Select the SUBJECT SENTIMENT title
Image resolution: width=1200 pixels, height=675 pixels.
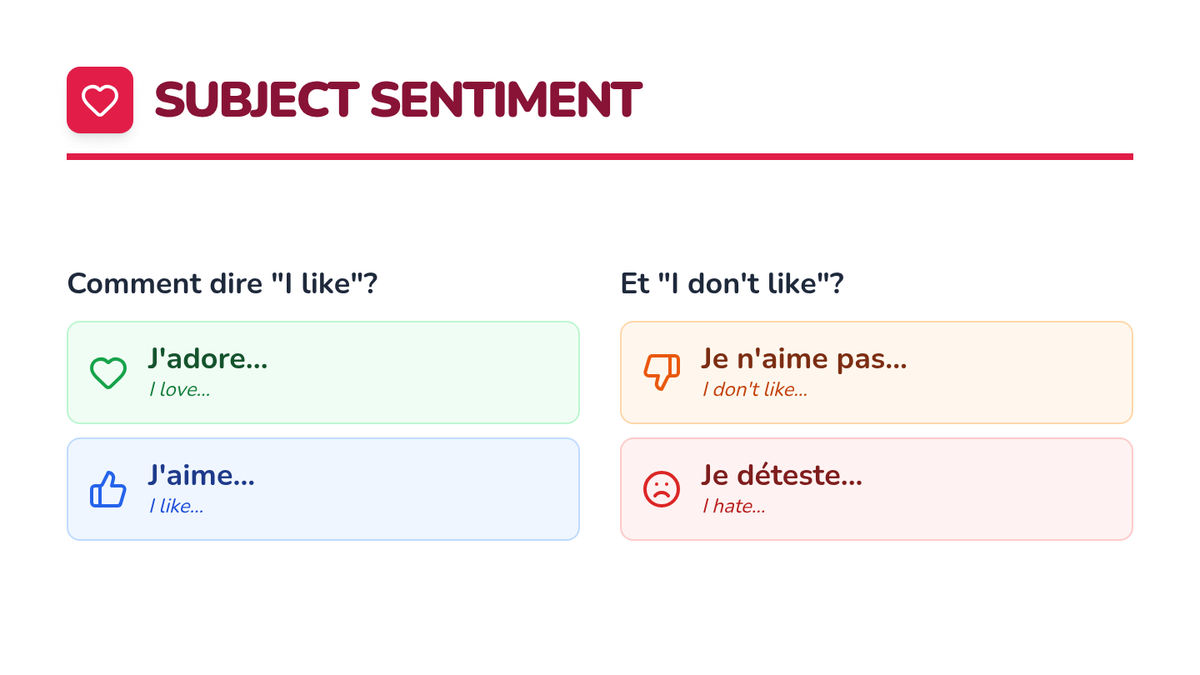pos(397,100)
